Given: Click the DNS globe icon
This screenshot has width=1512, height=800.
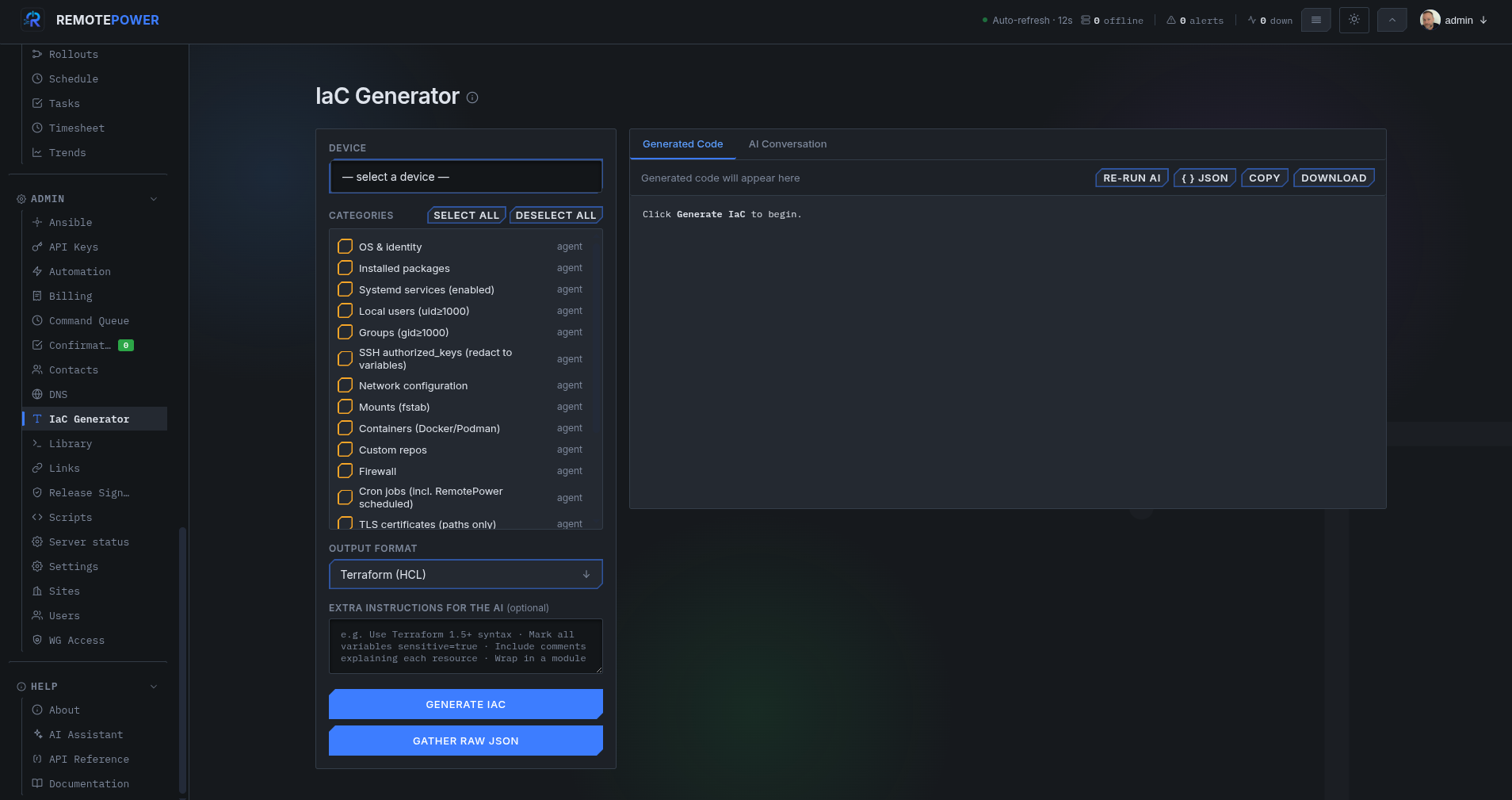Looking at the screenshot, I should tap(37, 394).
